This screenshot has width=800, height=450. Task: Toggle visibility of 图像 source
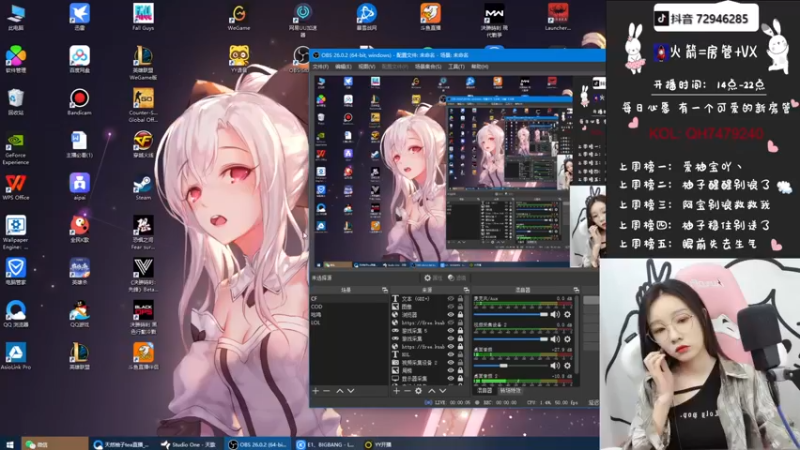451,307
